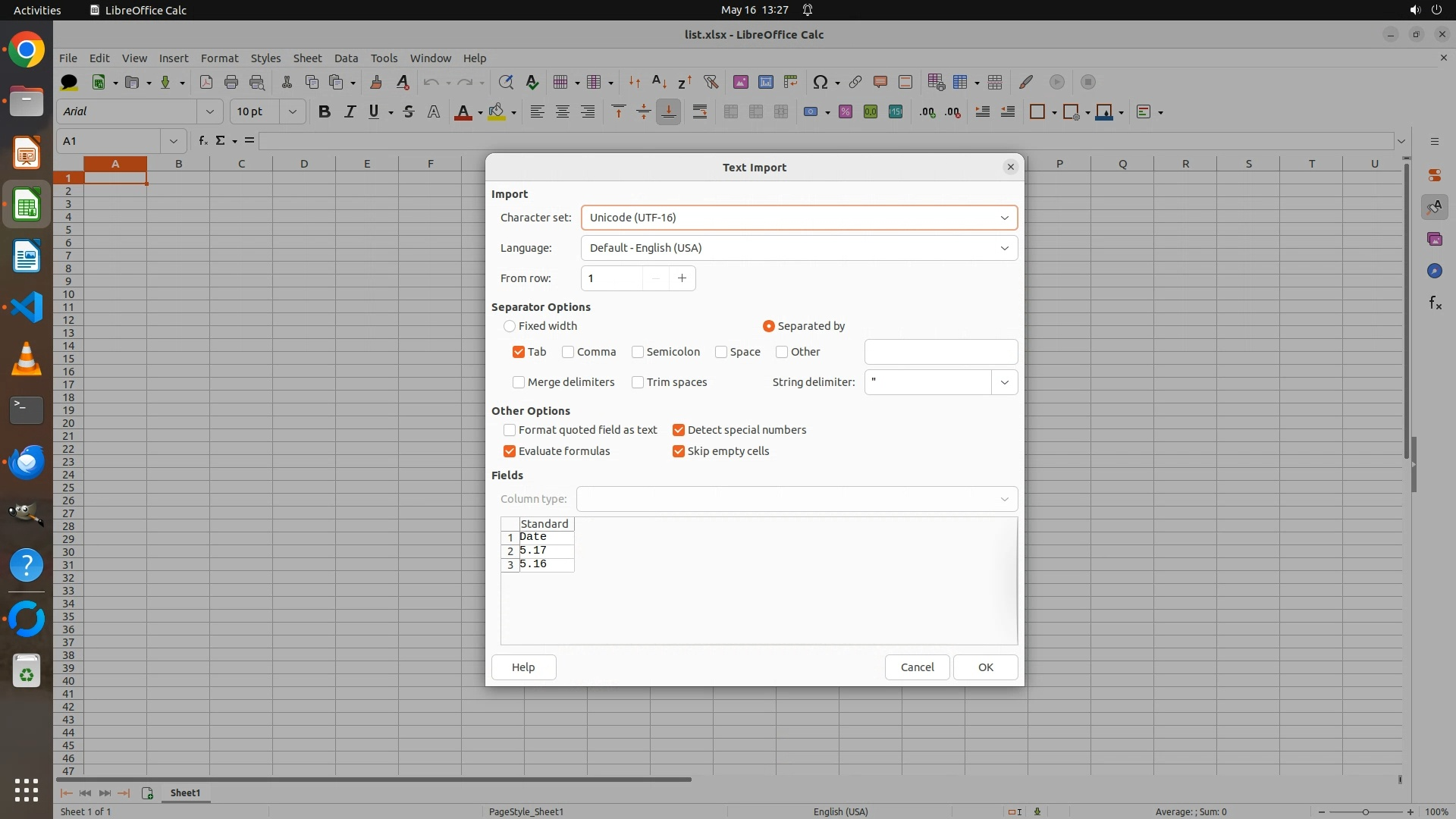The image size is (1456, 819).
Task: Open the sidebar Functions panel icon
Action: [1435, 303]
